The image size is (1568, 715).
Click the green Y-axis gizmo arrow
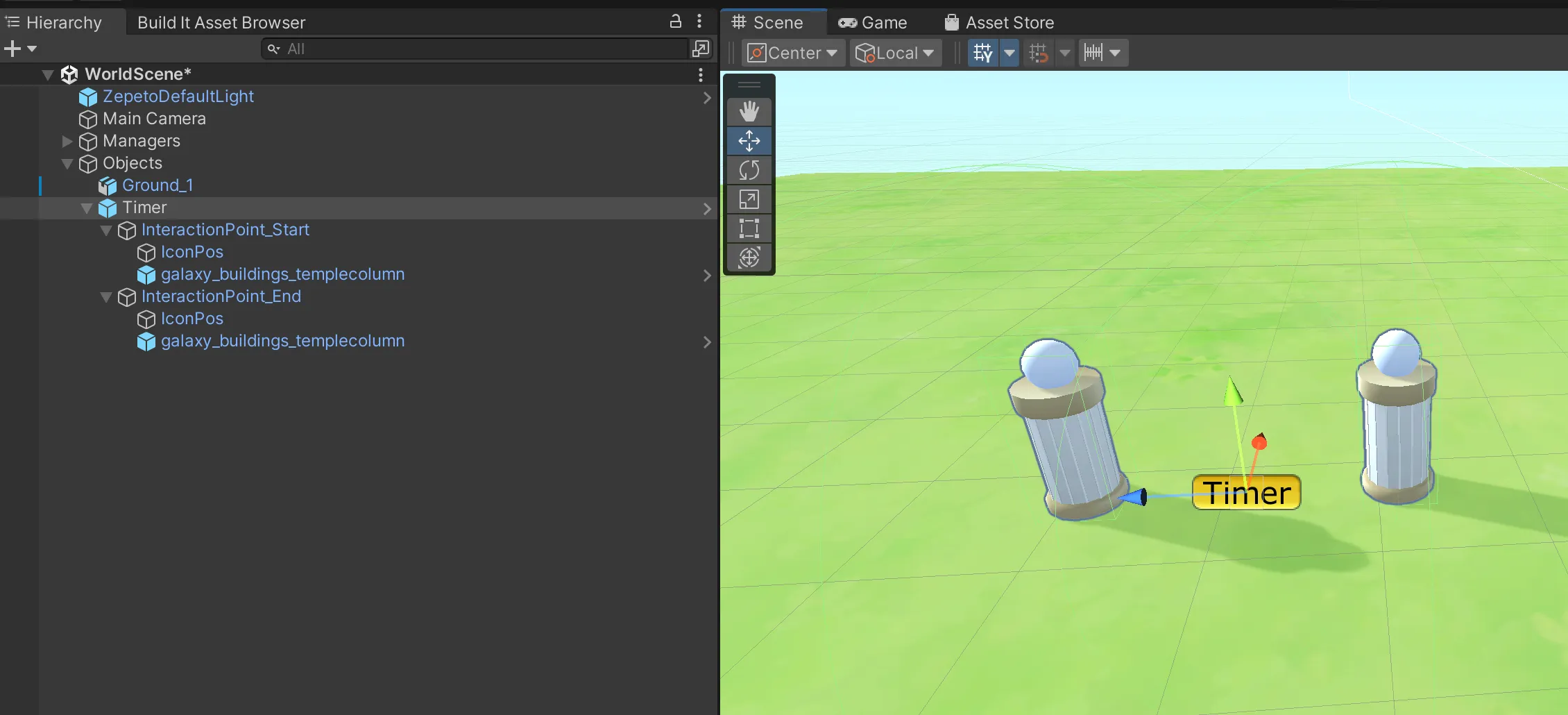(1233, 392)
